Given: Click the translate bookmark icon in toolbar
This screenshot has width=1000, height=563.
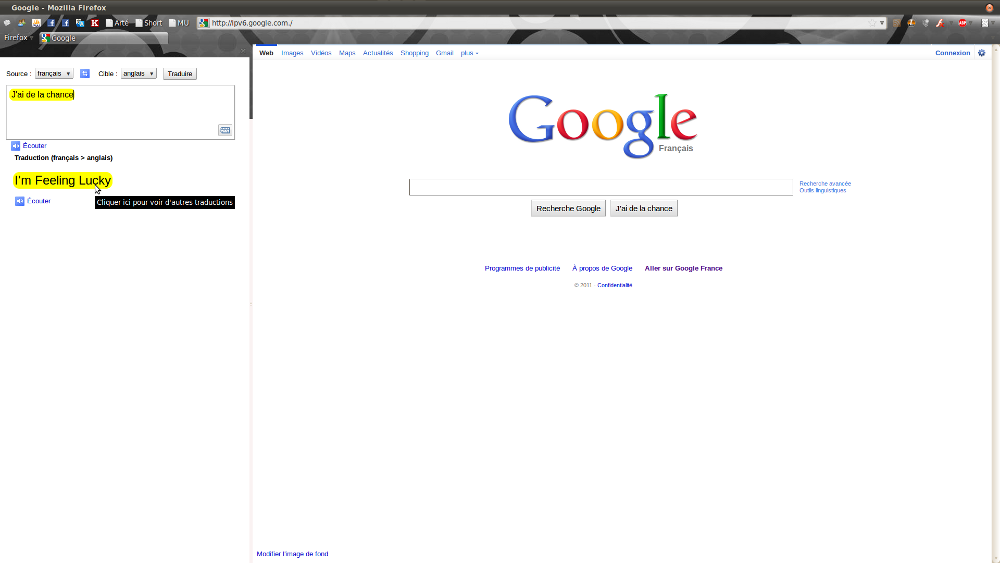Looking at the screenshot, I should point(80,23).
